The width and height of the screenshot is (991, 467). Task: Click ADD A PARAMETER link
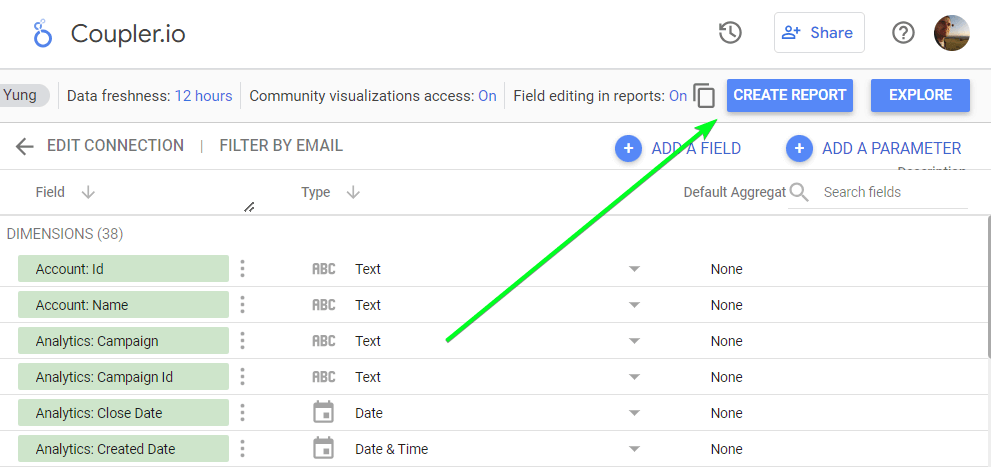pos(891,149)
